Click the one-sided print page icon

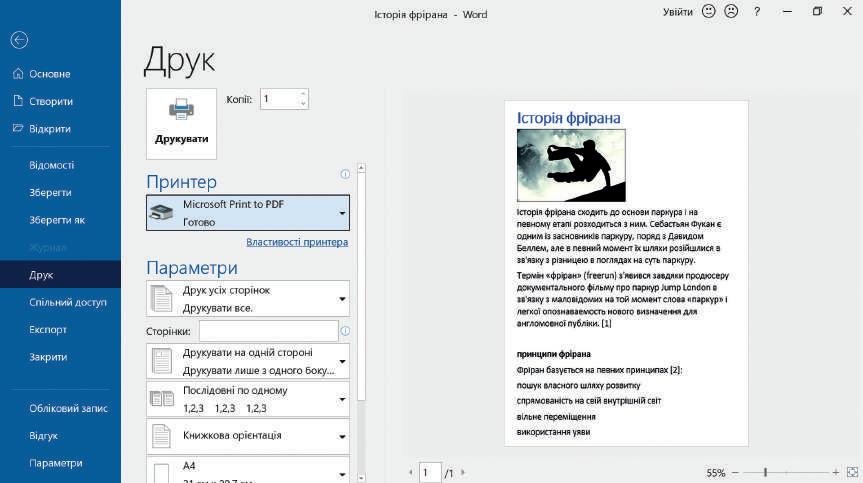click(x=161, y=361)
